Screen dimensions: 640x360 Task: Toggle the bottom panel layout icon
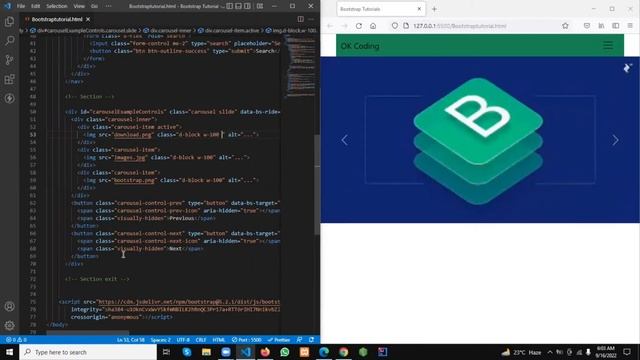point(238,6)
